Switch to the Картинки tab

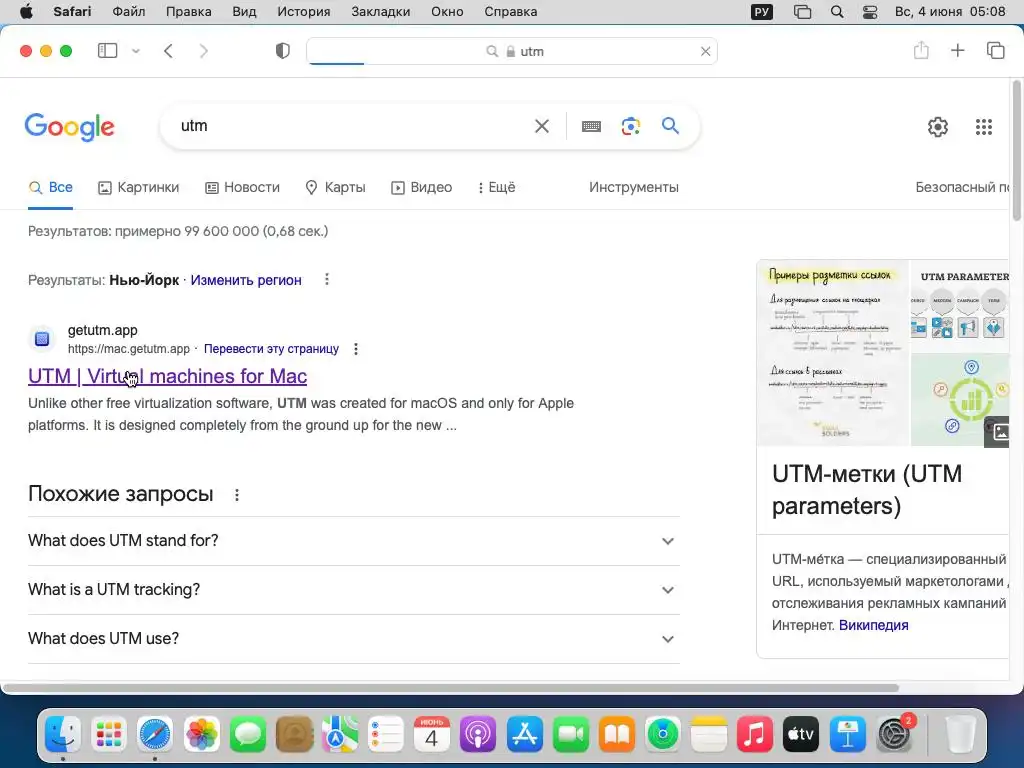[138, 187]
